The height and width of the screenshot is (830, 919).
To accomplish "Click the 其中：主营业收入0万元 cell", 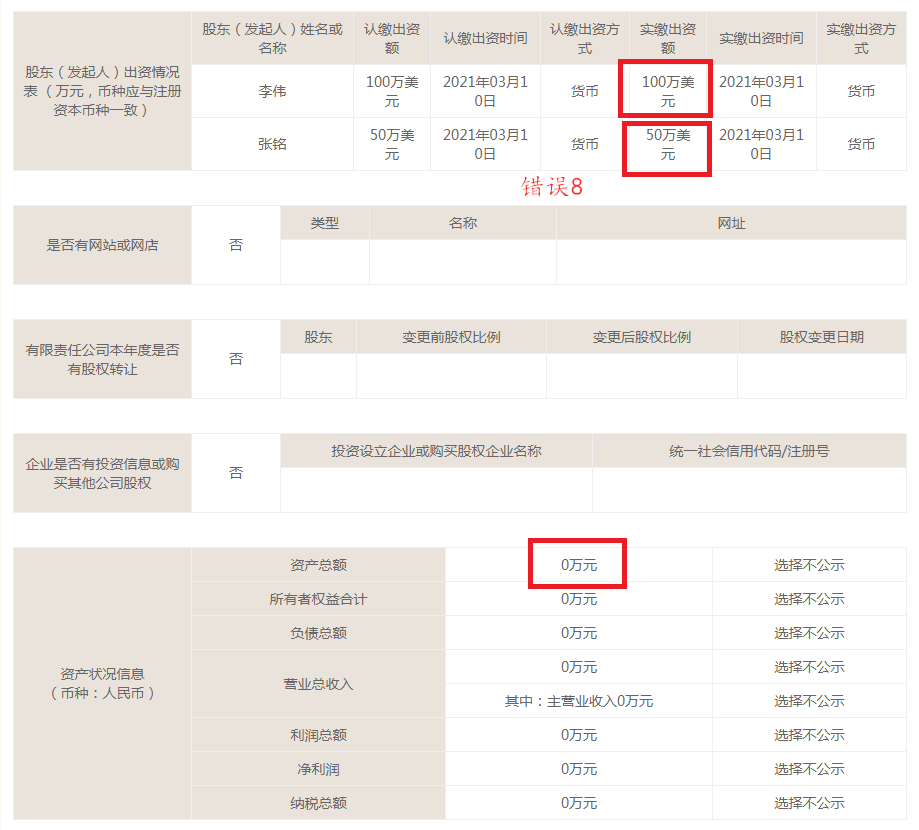I will click(578, 701).
